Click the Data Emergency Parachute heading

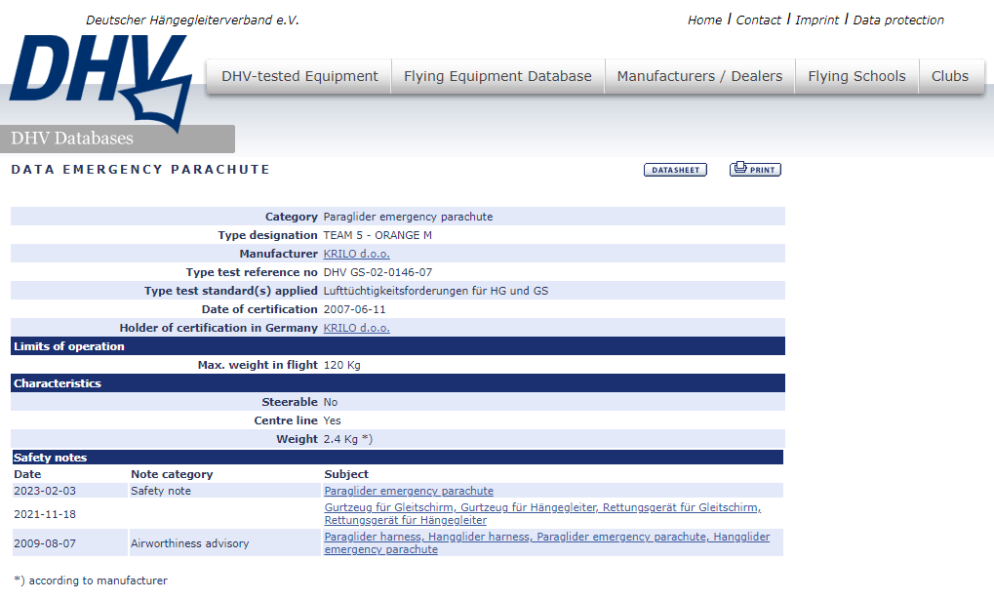coord(140,169)
